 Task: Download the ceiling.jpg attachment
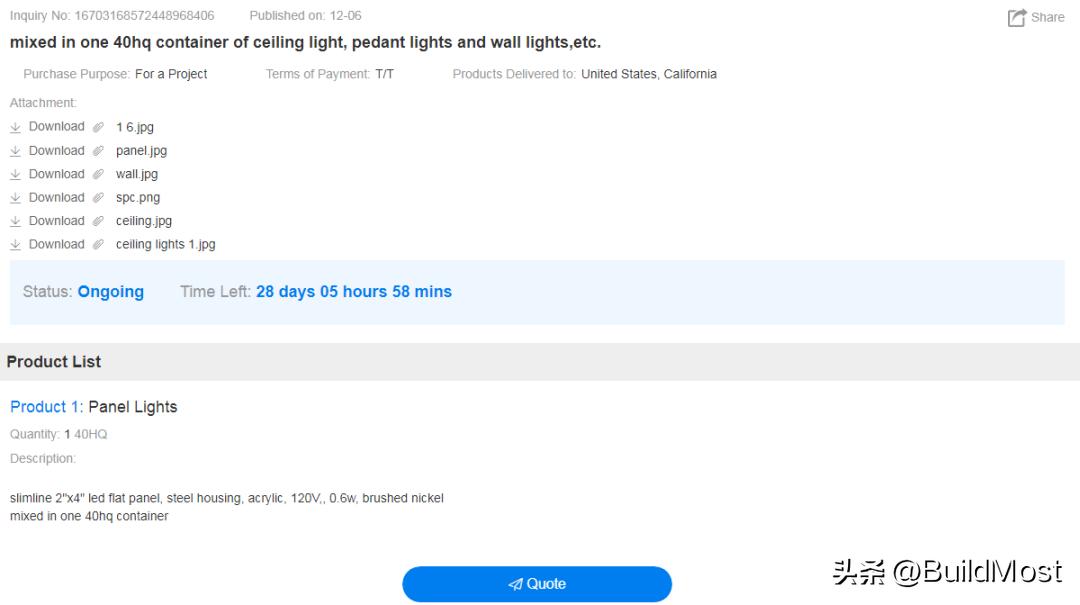pyautogui.click(x=56, y=221)
